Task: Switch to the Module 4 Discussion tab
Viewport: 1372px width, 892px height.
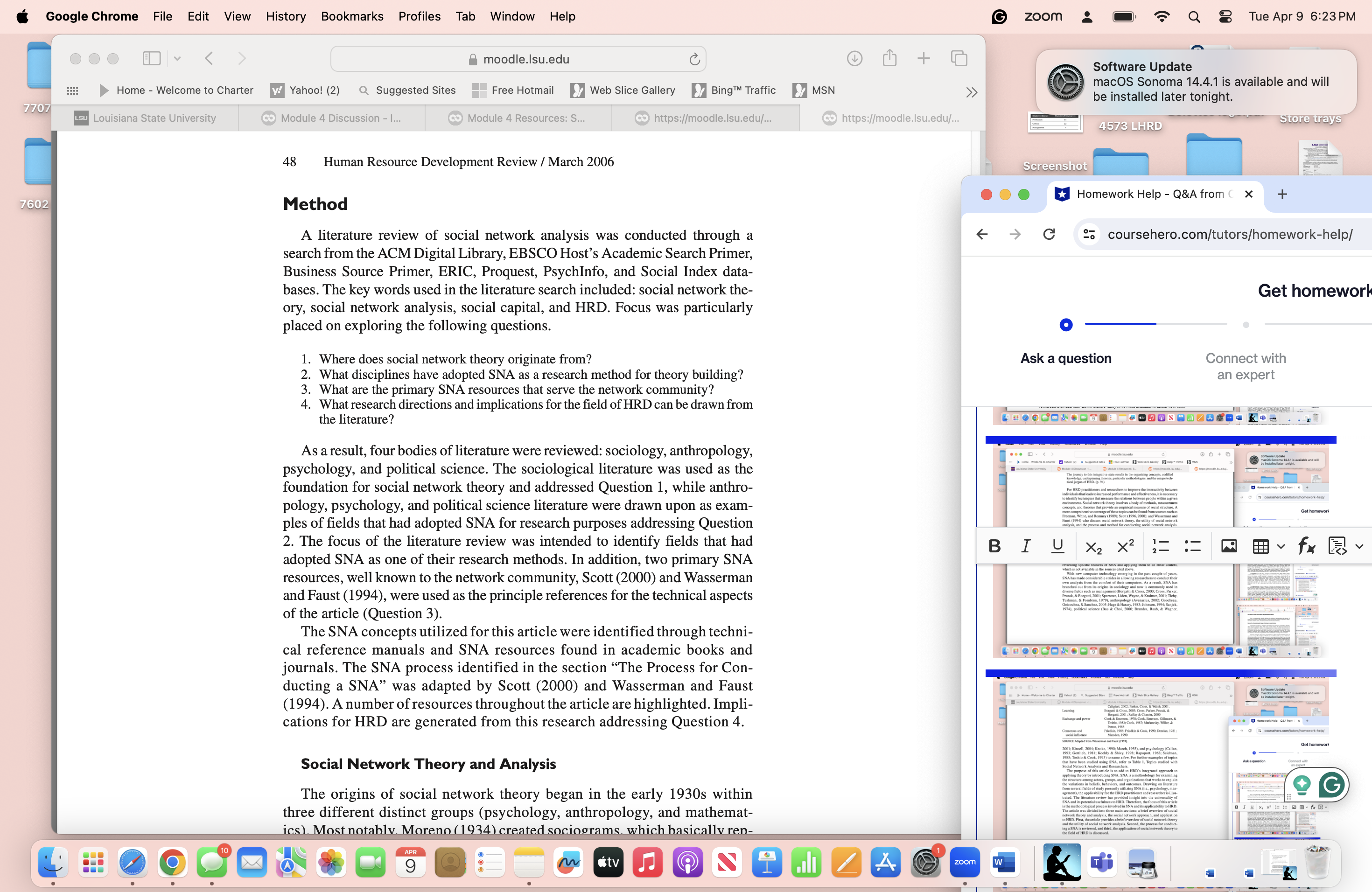Action: [x=337, y=118]
